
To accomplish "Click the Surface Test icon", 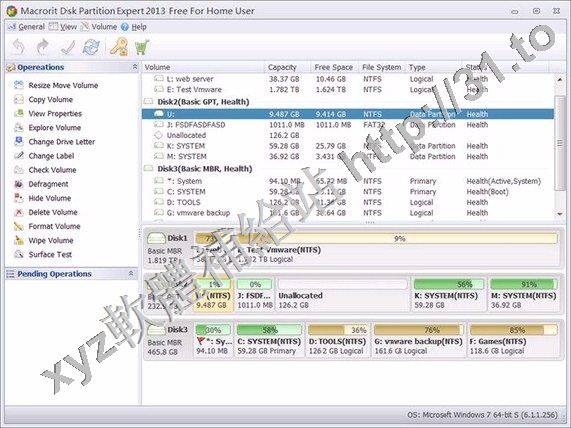I will click(x=19, y=255).
